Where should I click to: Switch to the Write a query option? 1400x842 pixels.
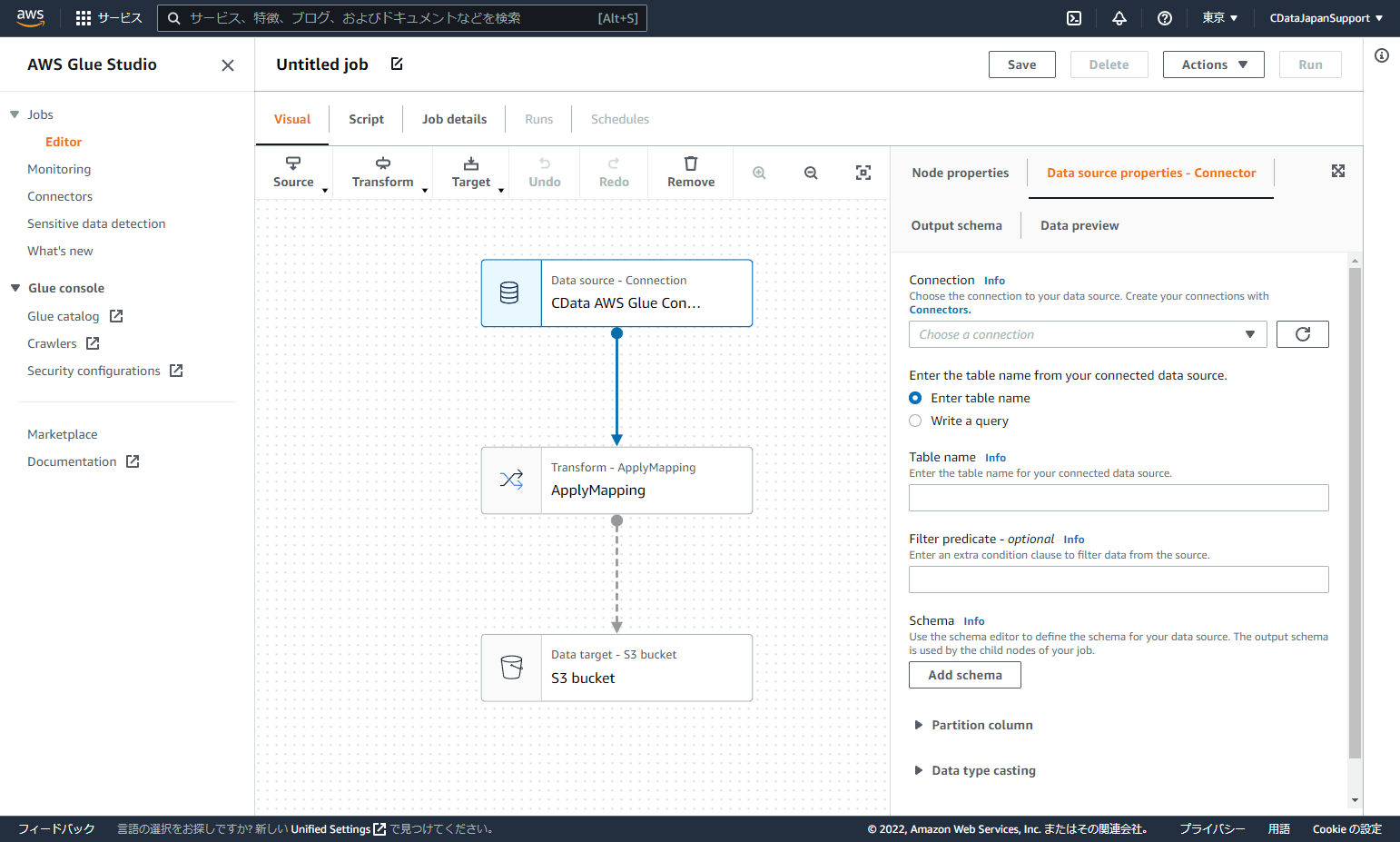914,420
